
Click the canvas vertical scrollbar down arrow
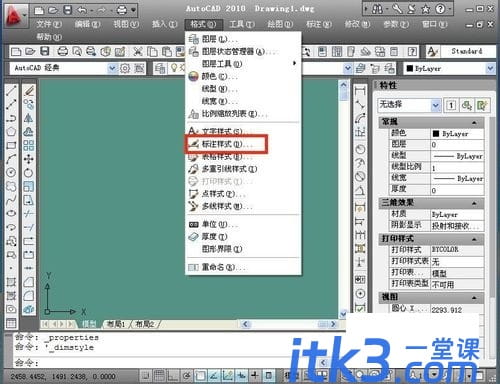click(343, 313)
